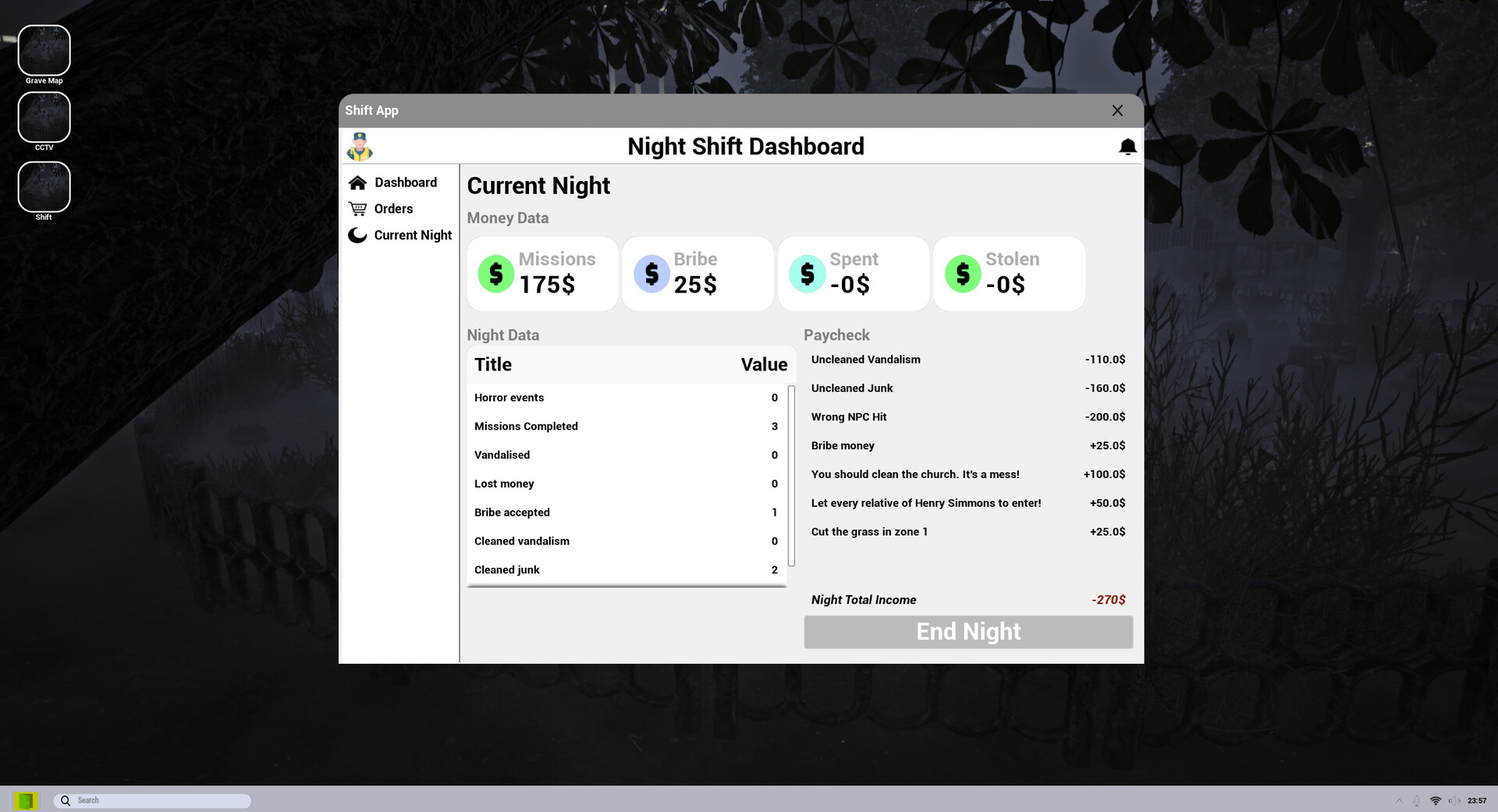Select the Orders shopping cart icon
The height and width of the screenshot is (812, 1498).
click(x=357, y=208)
